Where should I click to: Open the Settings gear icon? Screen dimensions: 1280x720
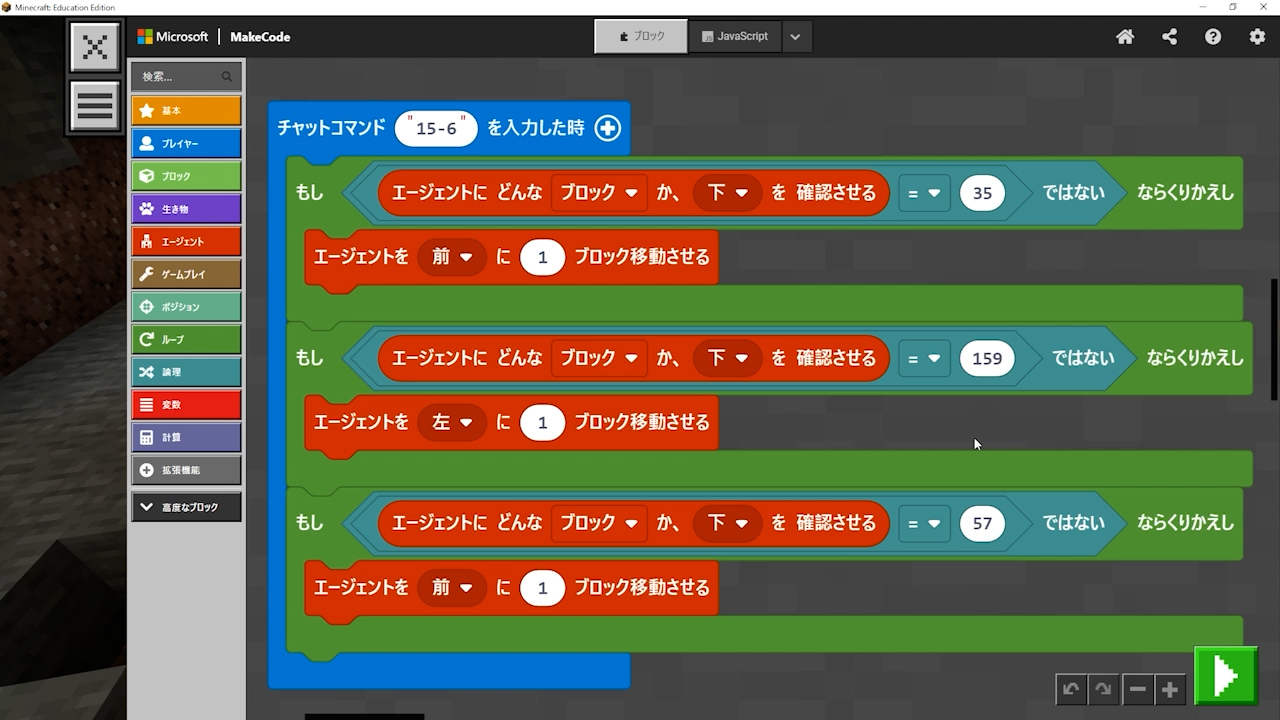1257,37
